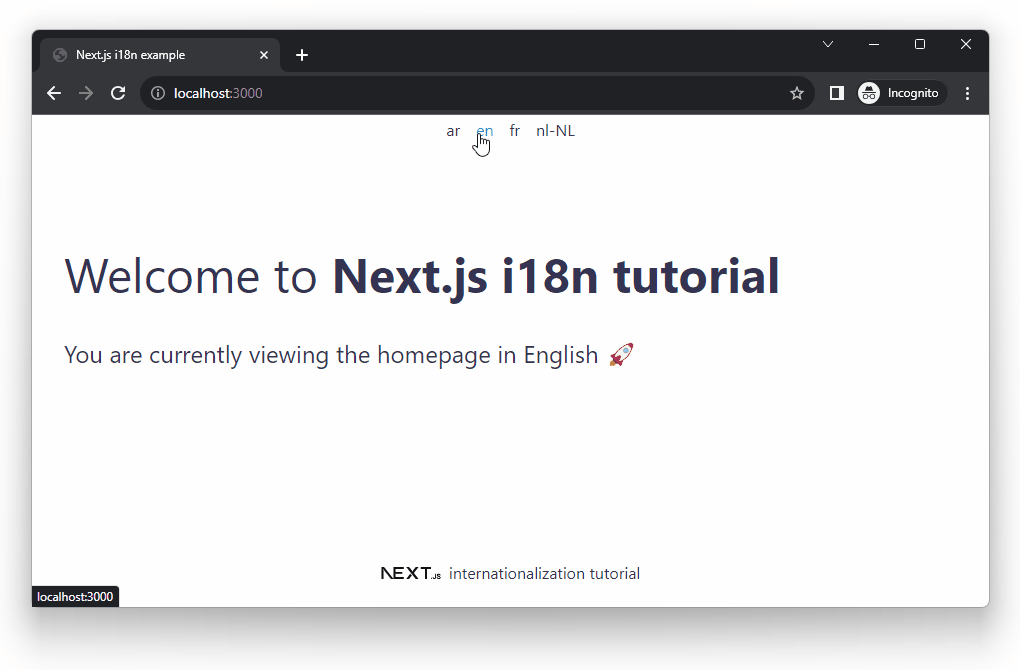Click the rocket emoji after English
The image size is (1020, 670).
(x=621, y=355)
